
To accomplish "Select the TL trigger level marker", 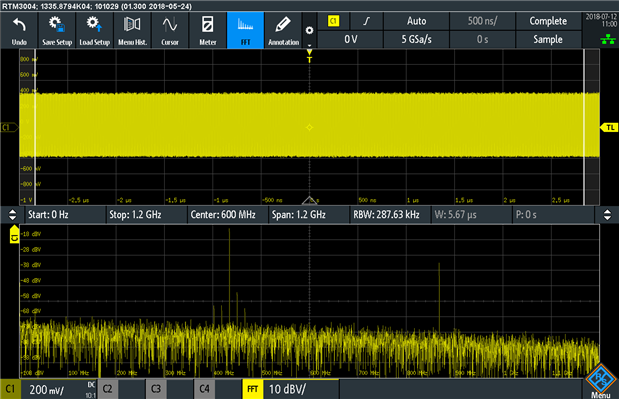I will coord(609,127).
